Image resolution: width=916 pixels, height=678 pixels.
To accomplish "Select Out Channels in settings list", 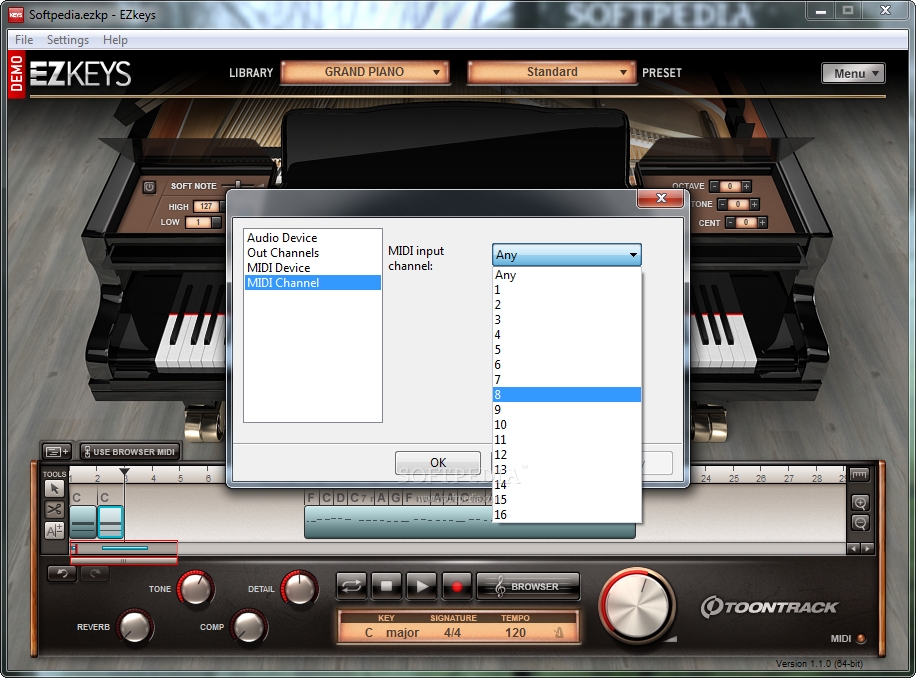I will (x=313, y=253).
